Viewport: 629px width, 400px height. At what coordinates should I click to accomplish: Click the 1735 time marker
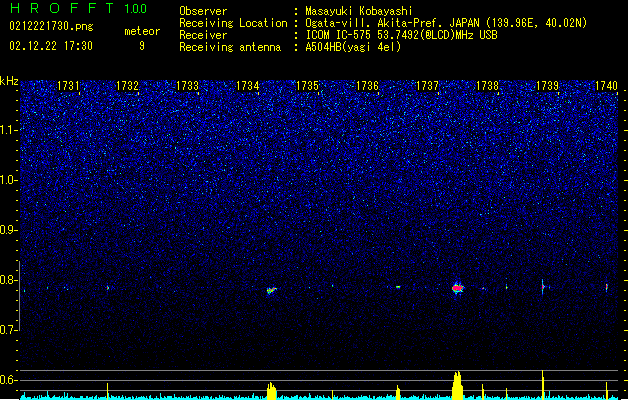pos(307,86)
